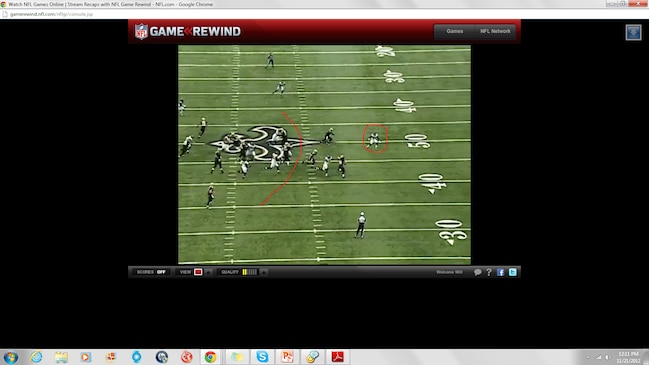Open the chat bubble icon
The height and width of the screenshot is (365, 649).
[478, 272]
